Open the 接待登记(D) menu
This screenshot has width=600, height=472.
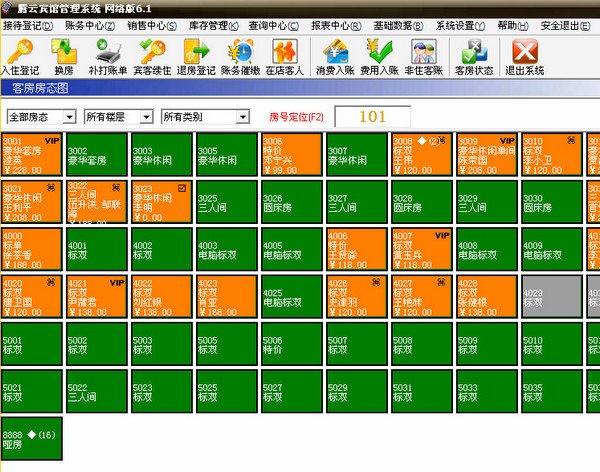(28, 26)
